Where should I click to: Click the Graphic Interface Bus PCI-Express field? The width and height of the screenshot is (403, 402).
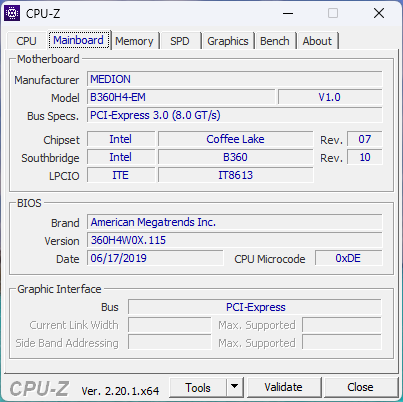255,307
